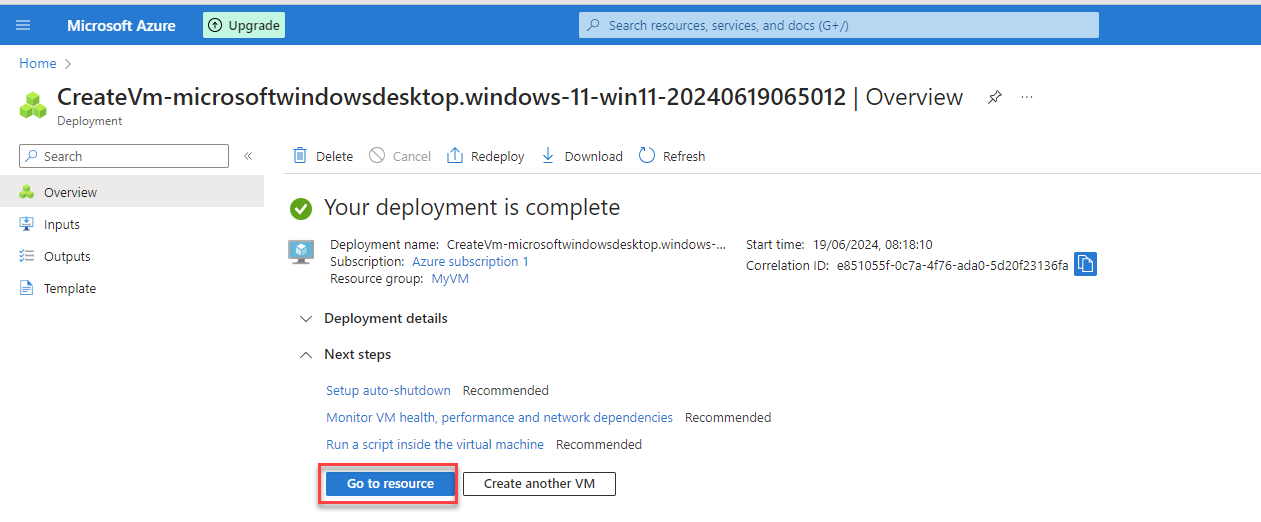
Task: Expand Deployment details section
Action: pyautogui.click(x=374, y=318)
